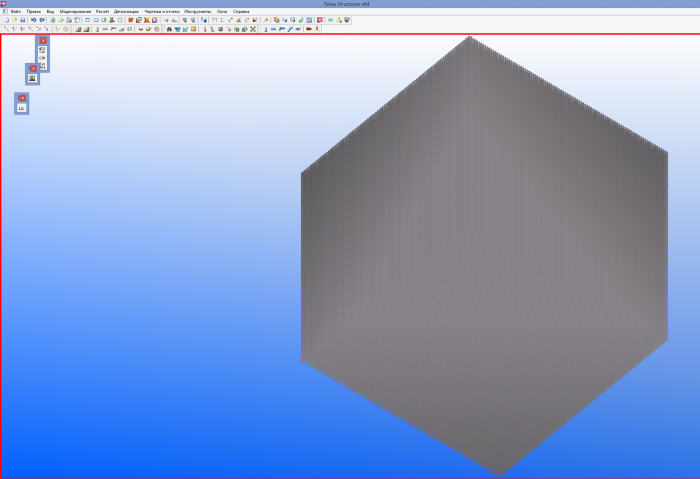
Task: Close the lowest floating toolbar
Action: tap(22, 98)
